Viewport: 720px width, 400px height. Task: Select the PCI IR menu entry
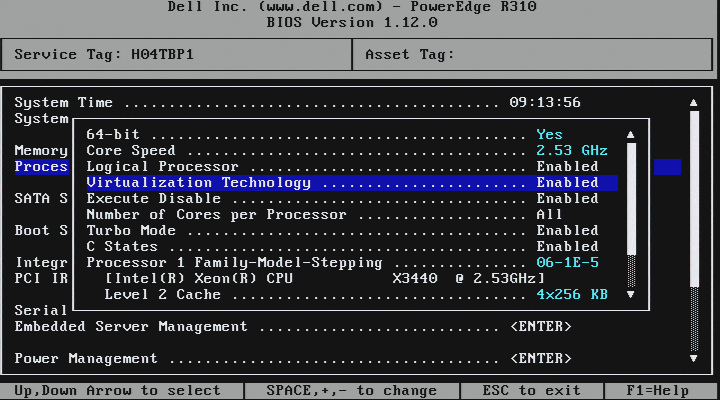click(x=41, y=278)
